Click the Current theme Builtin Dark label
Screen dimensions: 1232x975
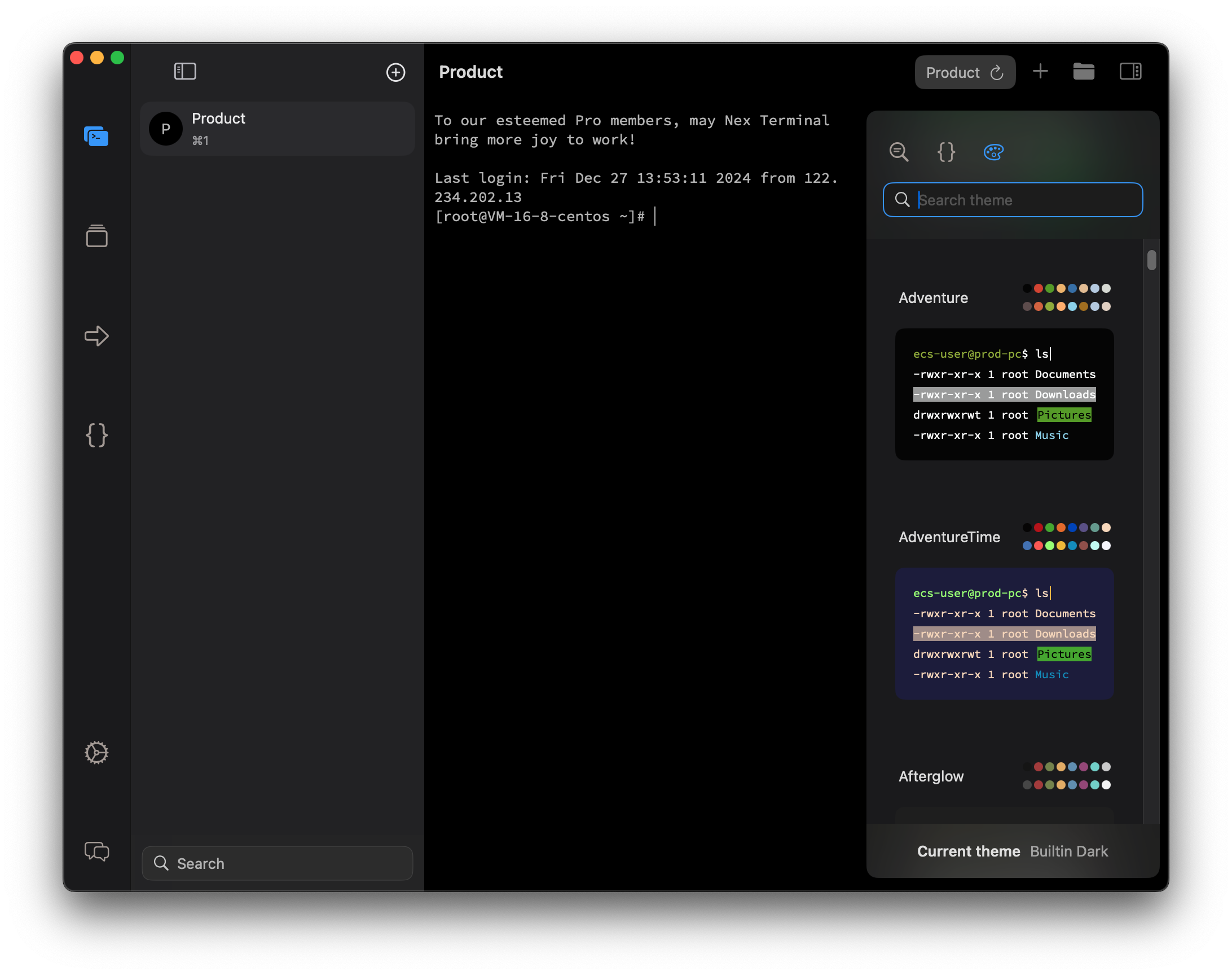tap(1012, 850)
